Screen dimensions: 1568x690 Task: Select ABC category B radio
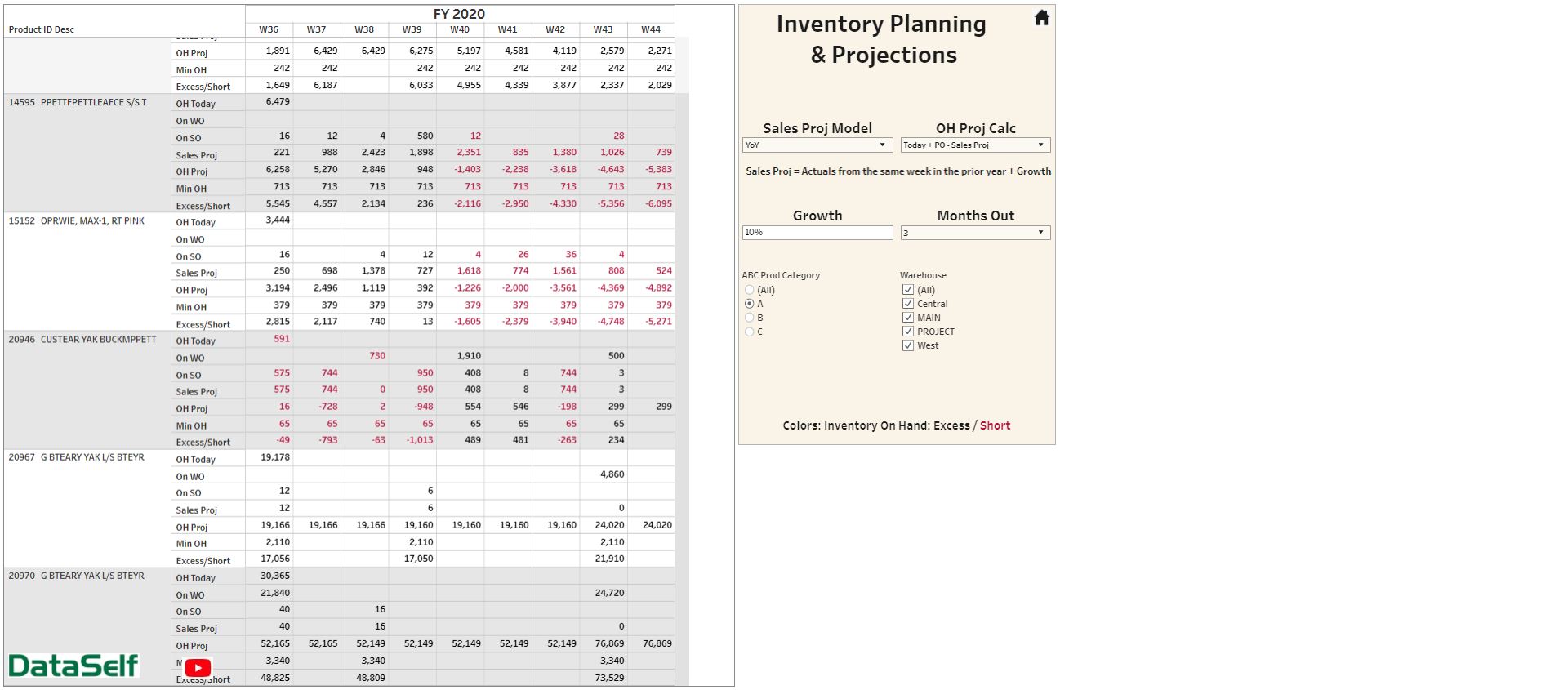(x=750, y=318)
